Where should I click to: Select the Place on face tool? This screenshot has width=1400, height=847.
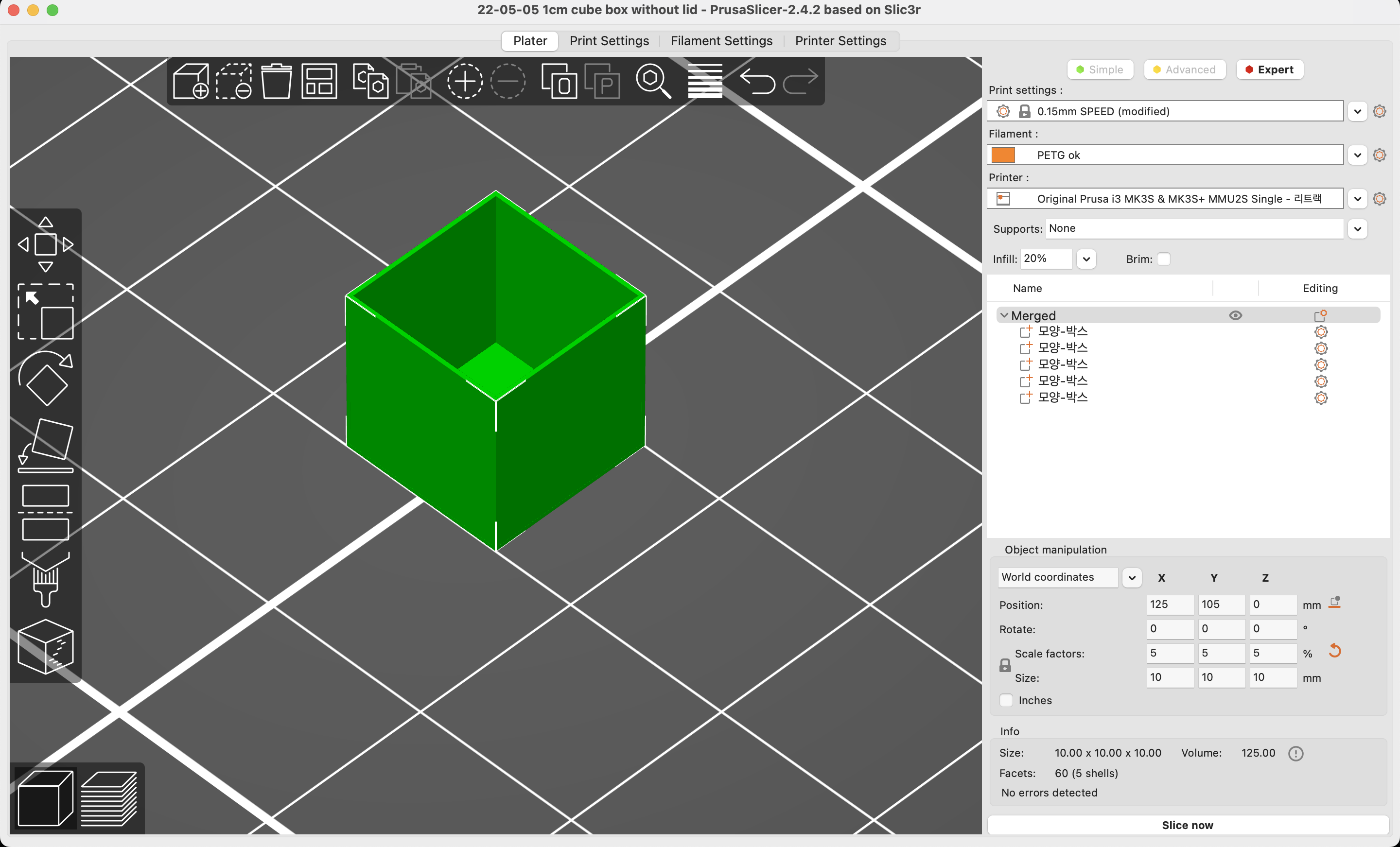coord(46,446)
